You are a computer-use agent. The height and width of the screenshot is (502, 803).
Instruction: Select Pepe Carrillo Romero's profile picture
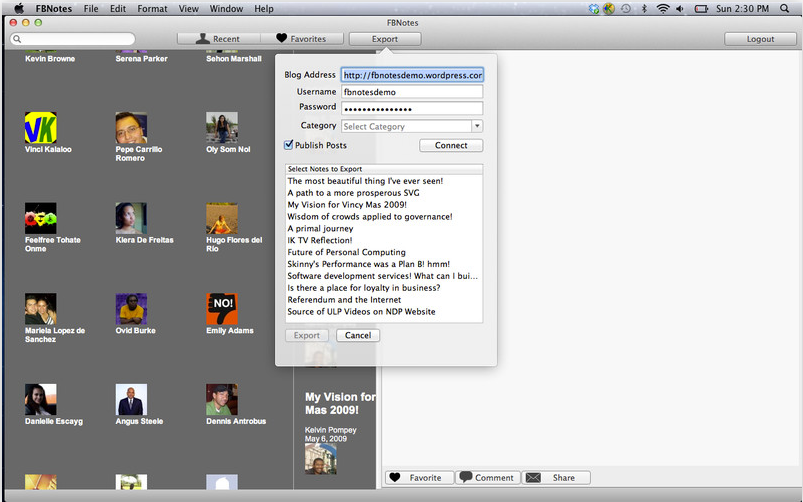131,128
